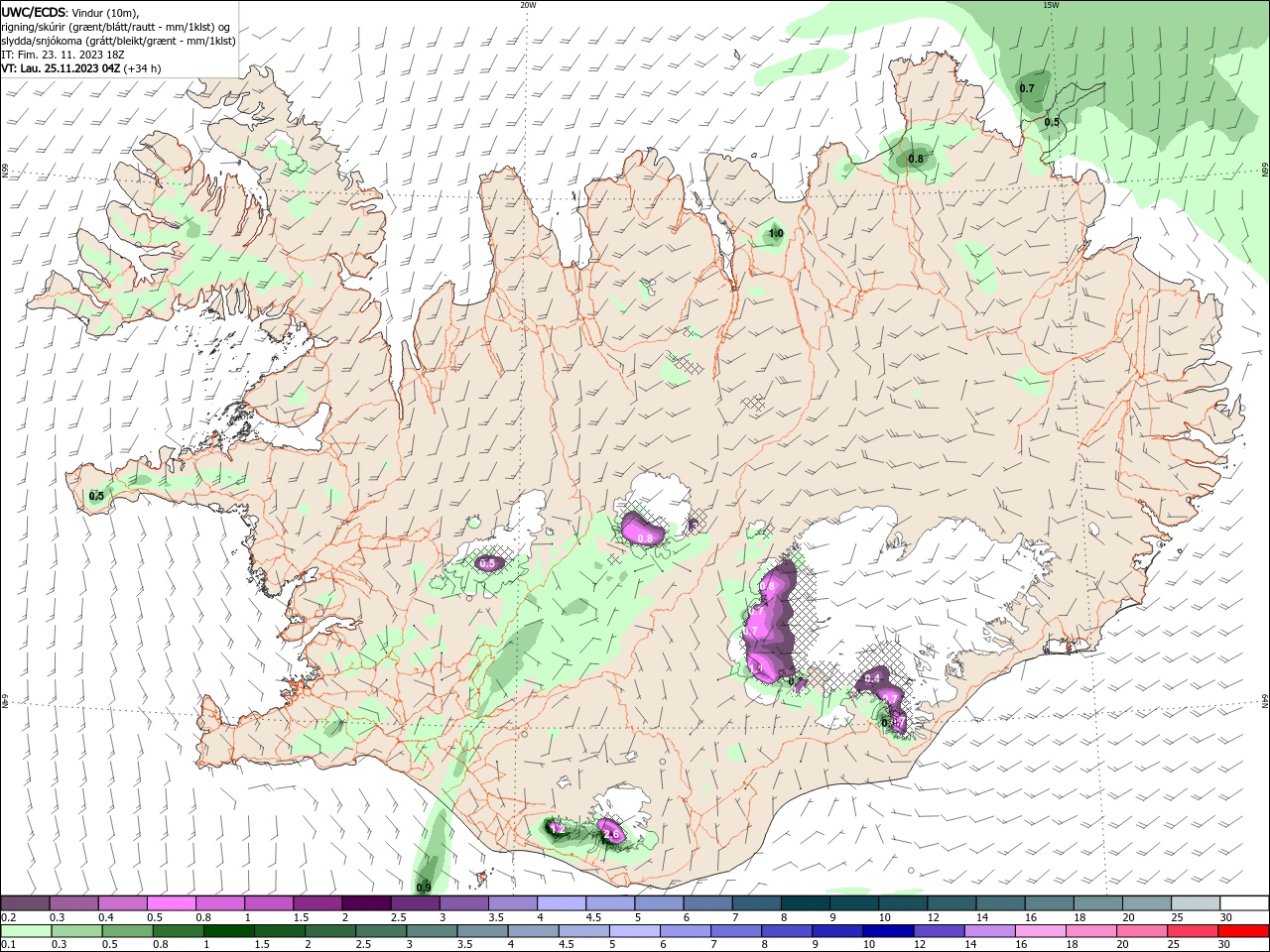
Task: Click the '18' label in lower legend row
Action: (1072, 945)
